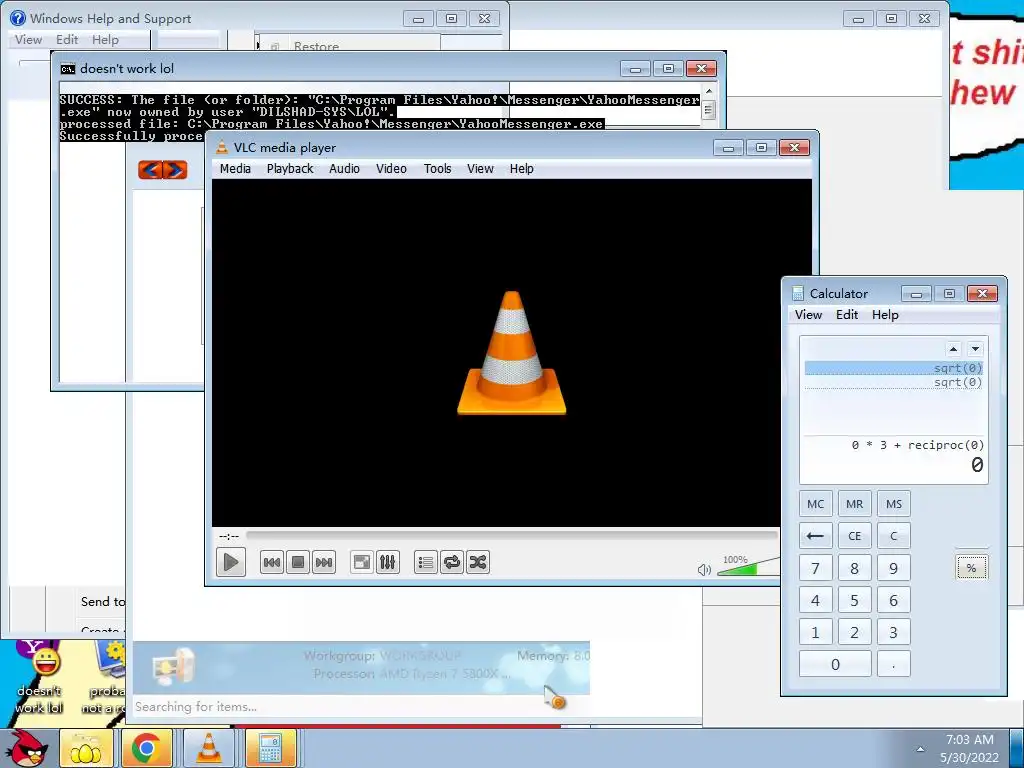The width and height of the screenshot is (1024, 768).
Task: Adjust the VLC volume slider
Action: (748, 567)
